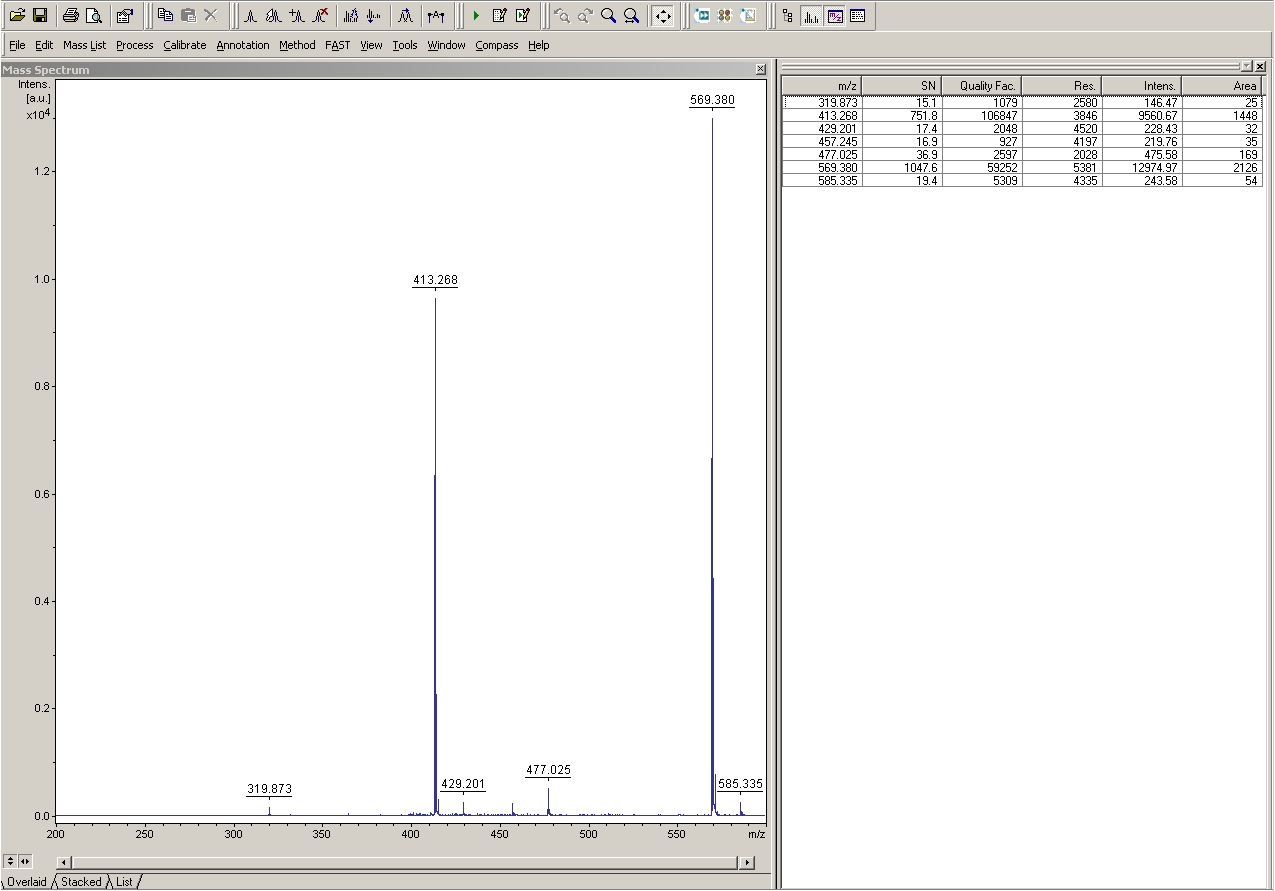The width and height of the screenshot is (1275, 891).
Task: Toggle the spectrum view toolbar button
Action: [811, 16]
